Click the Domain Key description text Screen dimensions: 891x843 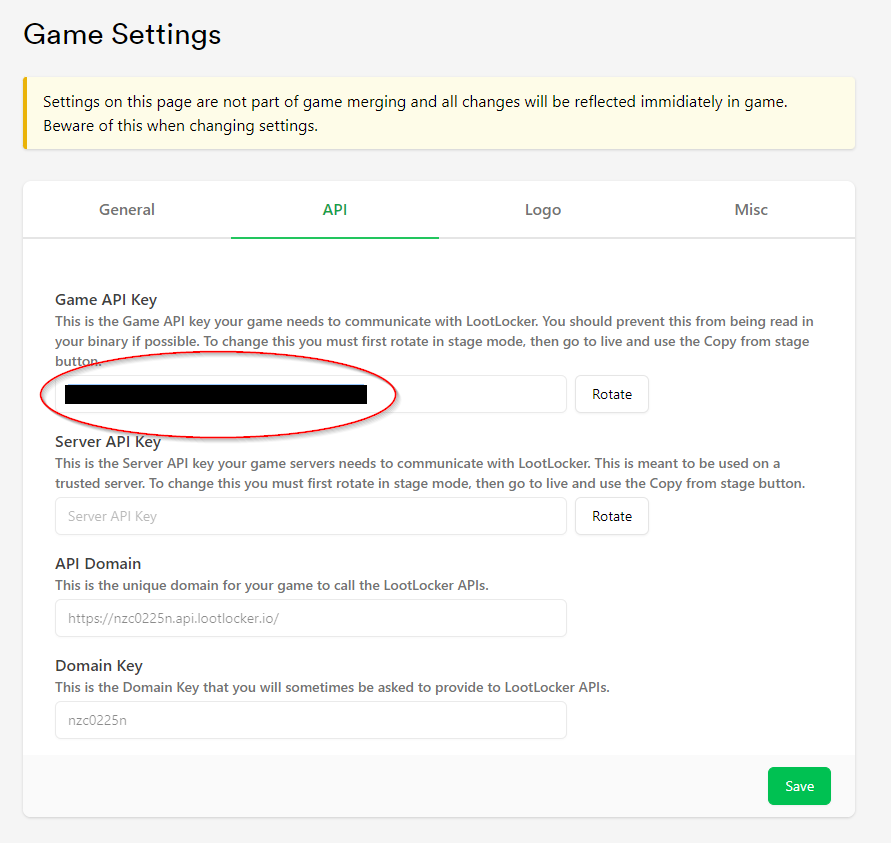[x=332, y=687]
